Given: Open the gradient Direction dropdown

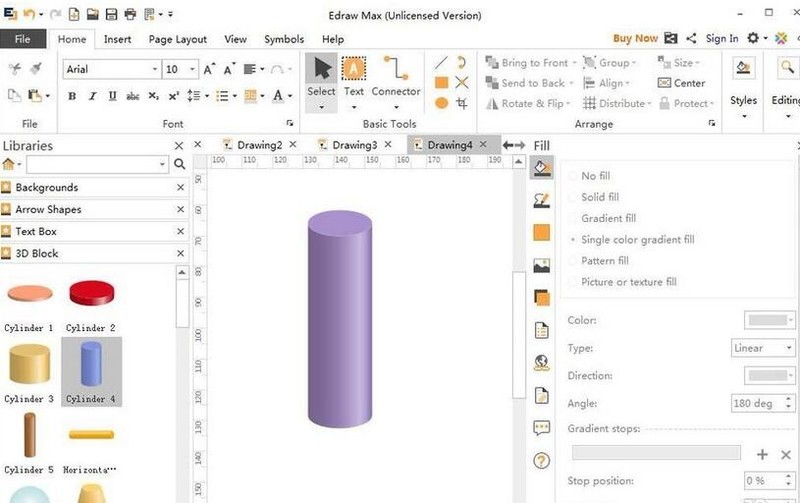Looking at the screenshot, I should tap(769, 375).
